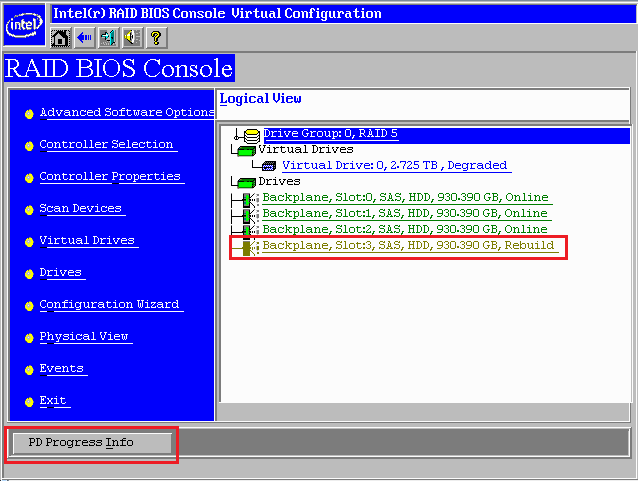Click the Exit door toolbar icon

point(108,38)
